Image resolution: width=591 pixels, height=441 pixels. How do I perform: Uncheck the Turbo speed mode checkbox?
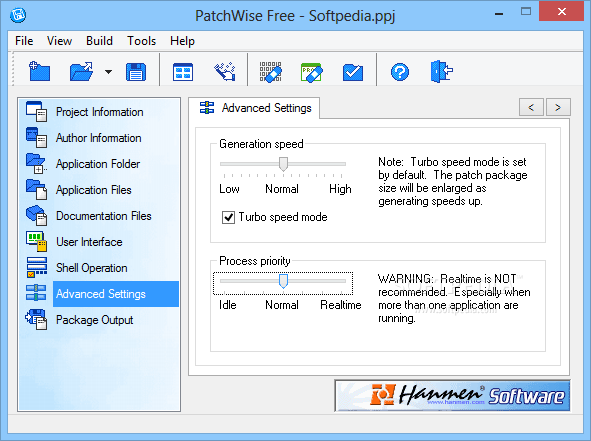pyautogui.click(x=228, y=217)
